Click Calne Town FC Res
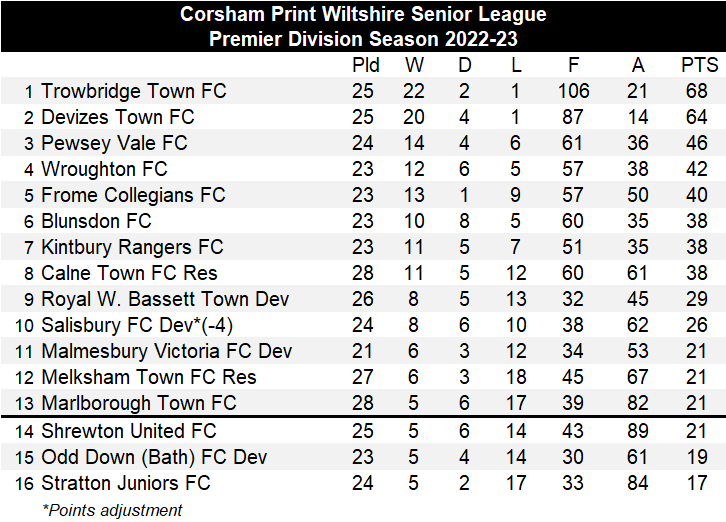 (129, 273)
